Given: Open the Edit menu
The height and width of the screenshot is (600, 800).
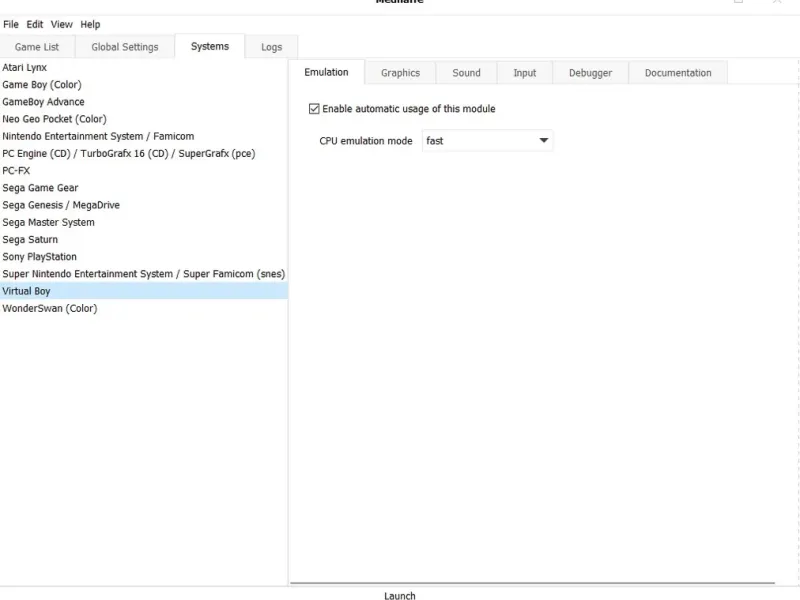Looking at the screenshot, I should pyautogui.click(x=35, y=24).
